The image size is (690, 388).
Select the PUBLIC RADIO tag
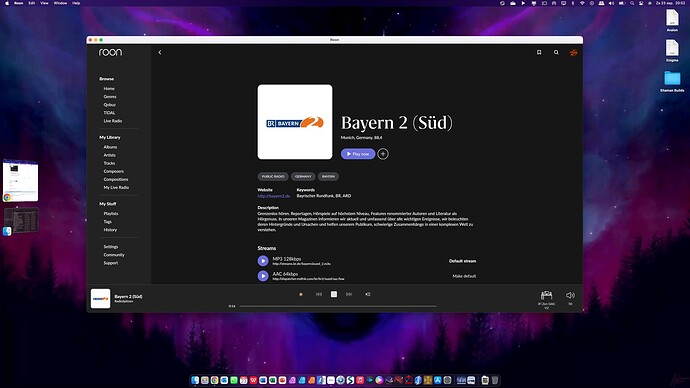pos(273,176)
